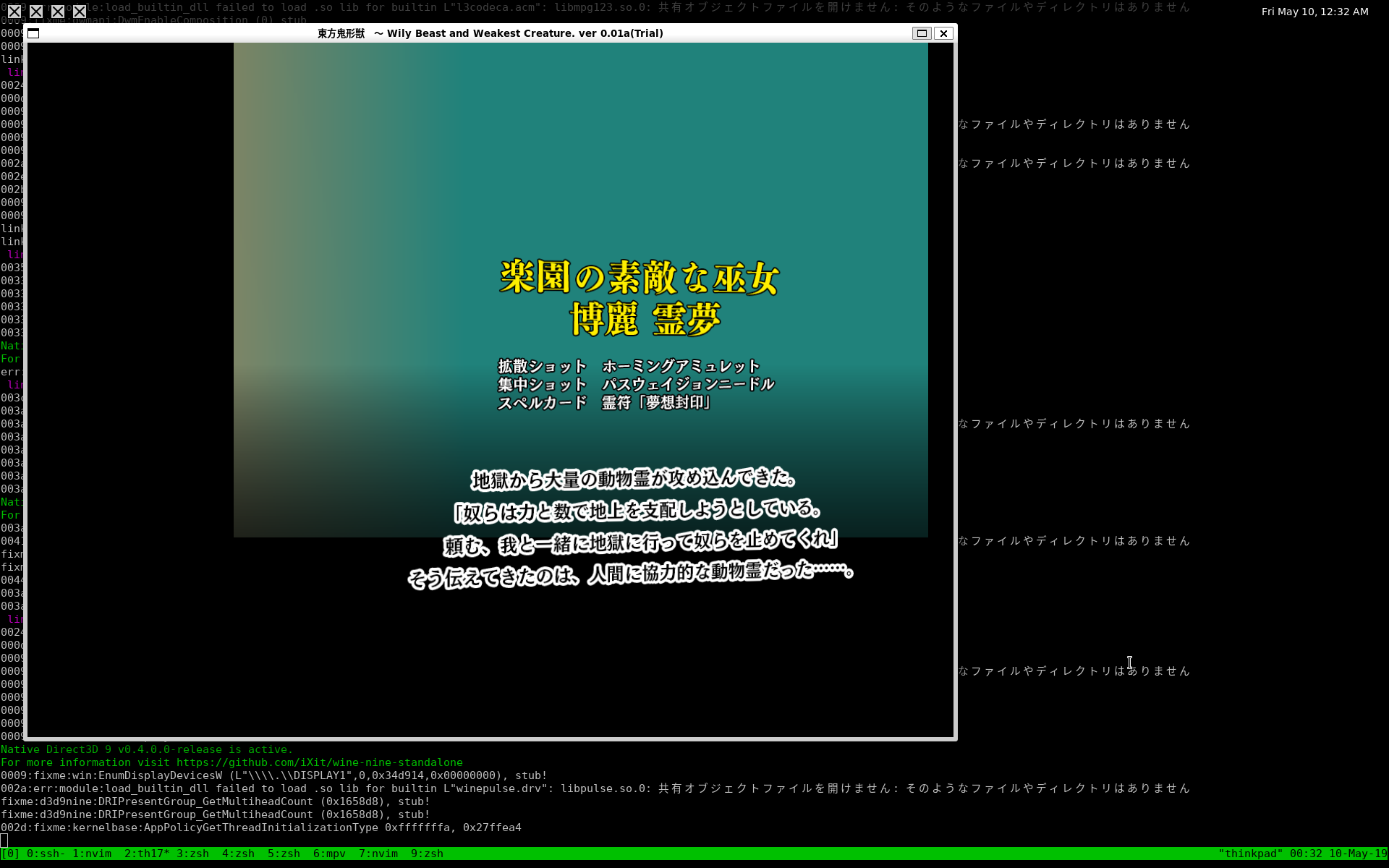Switch to tmux window 0:ssh
This screenshot has height=868, width=1389.
pos(45,854)
